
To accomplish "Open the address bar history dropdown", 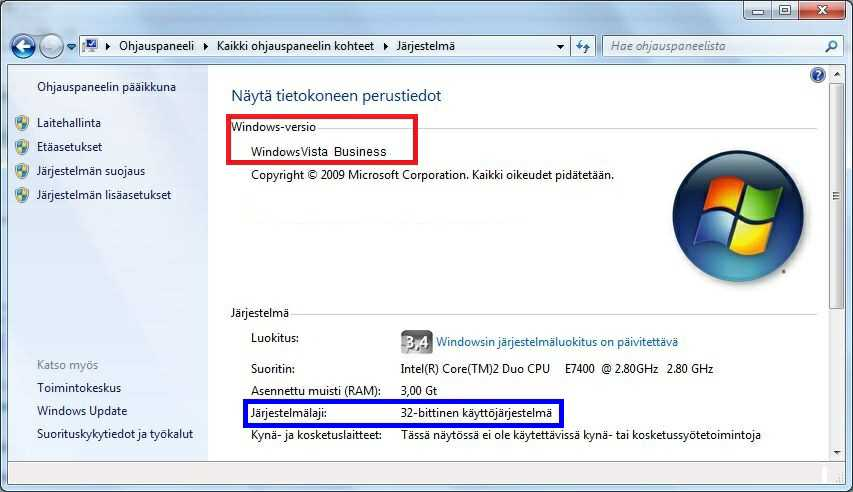I will [560, 47].
